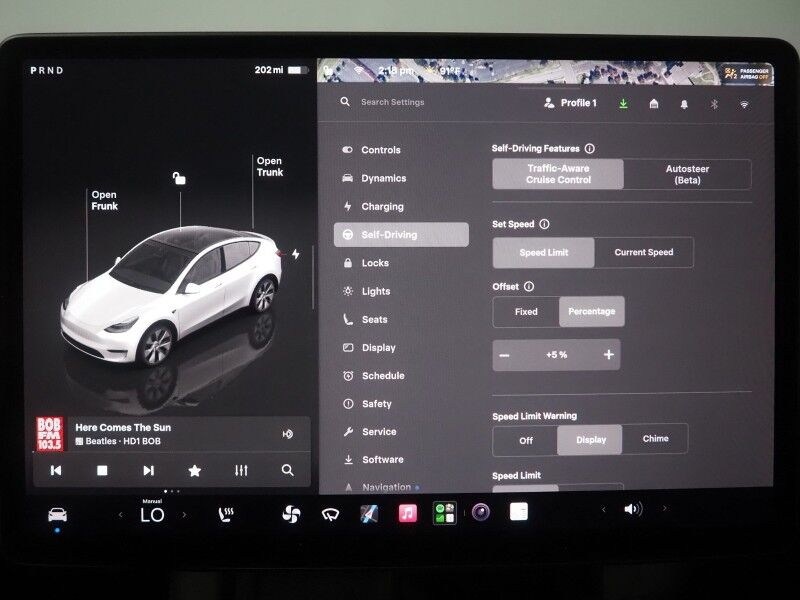Open seat heater control icon
Screen dimensions: 800x600
(x=226, y=515)
